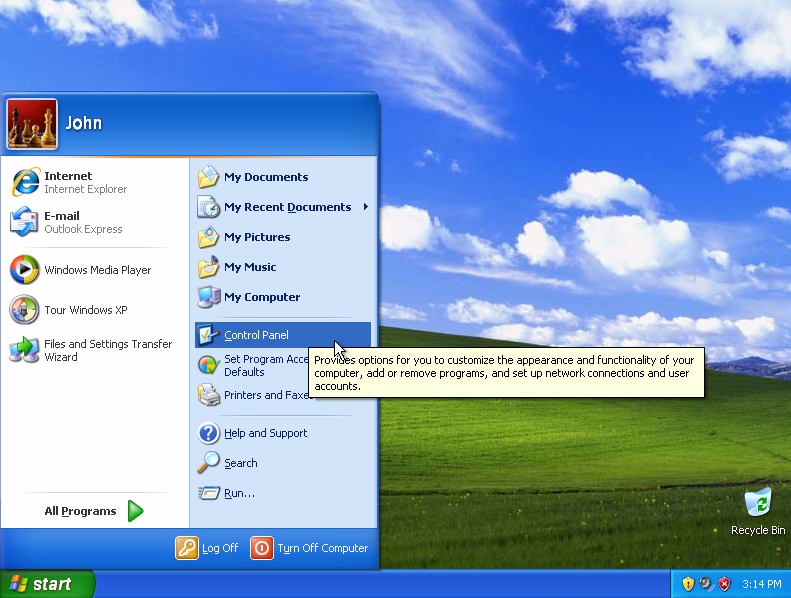The width and height of the screenshot is (791, 598).
Task: Select the Internet menu entry
Action: pos(95,182)
